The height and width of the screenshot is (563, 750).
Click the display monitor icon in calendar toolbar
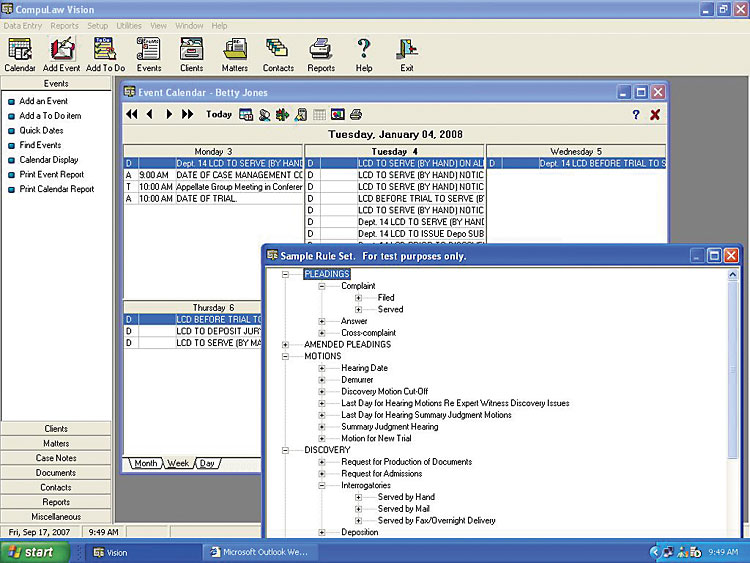pyautogui.click(x=337, y=114)
